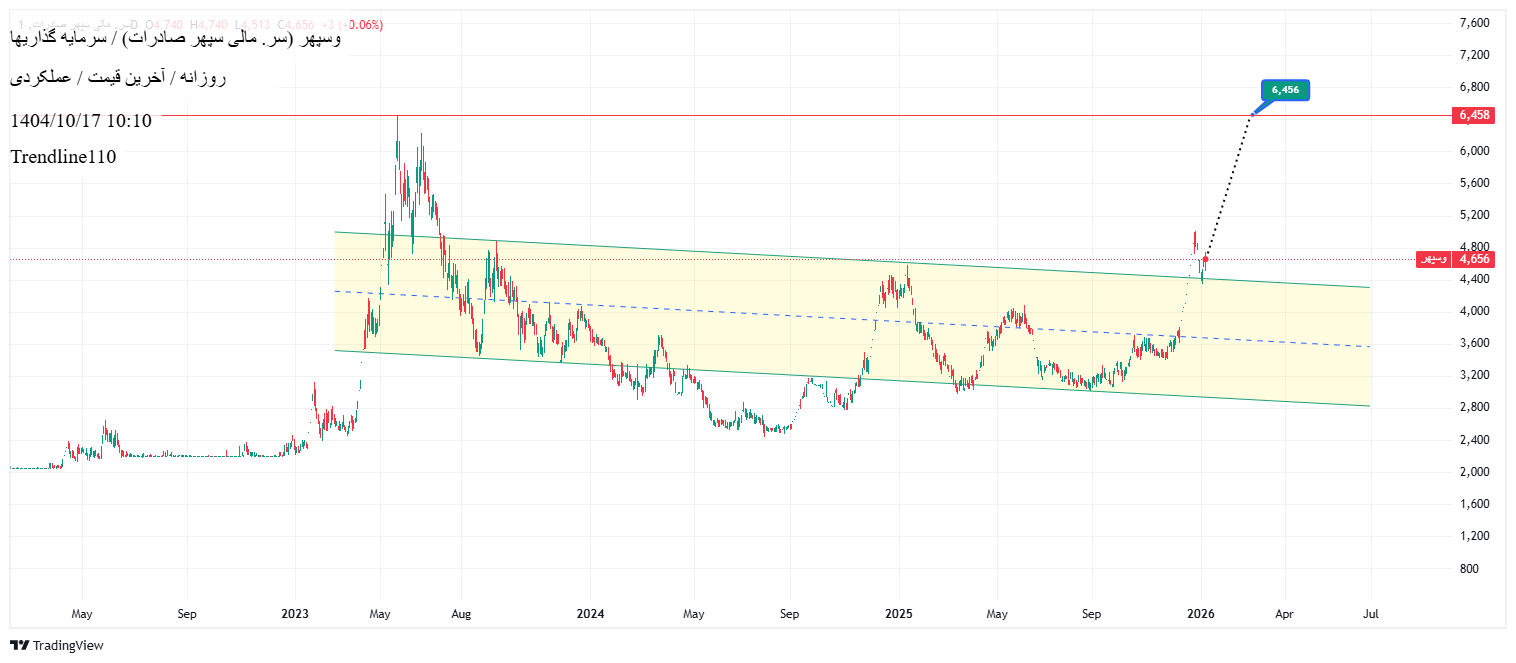Image resolution: width=1516 pixels, height=663 pixels.
Task: Click the TradingView logo
Action: 57,645
